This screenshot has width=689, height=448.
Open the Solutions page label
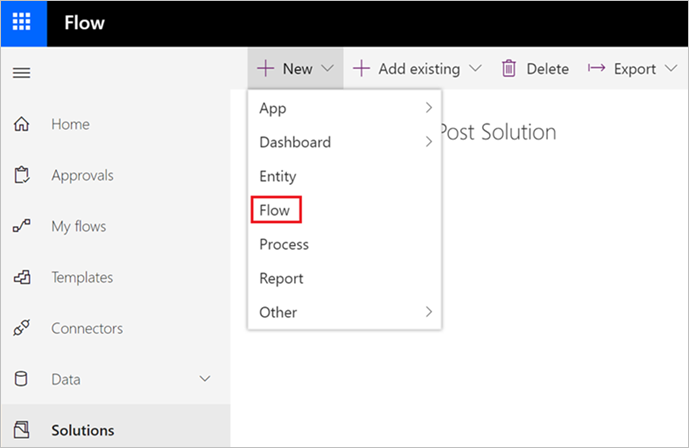(x=83, y=430)
